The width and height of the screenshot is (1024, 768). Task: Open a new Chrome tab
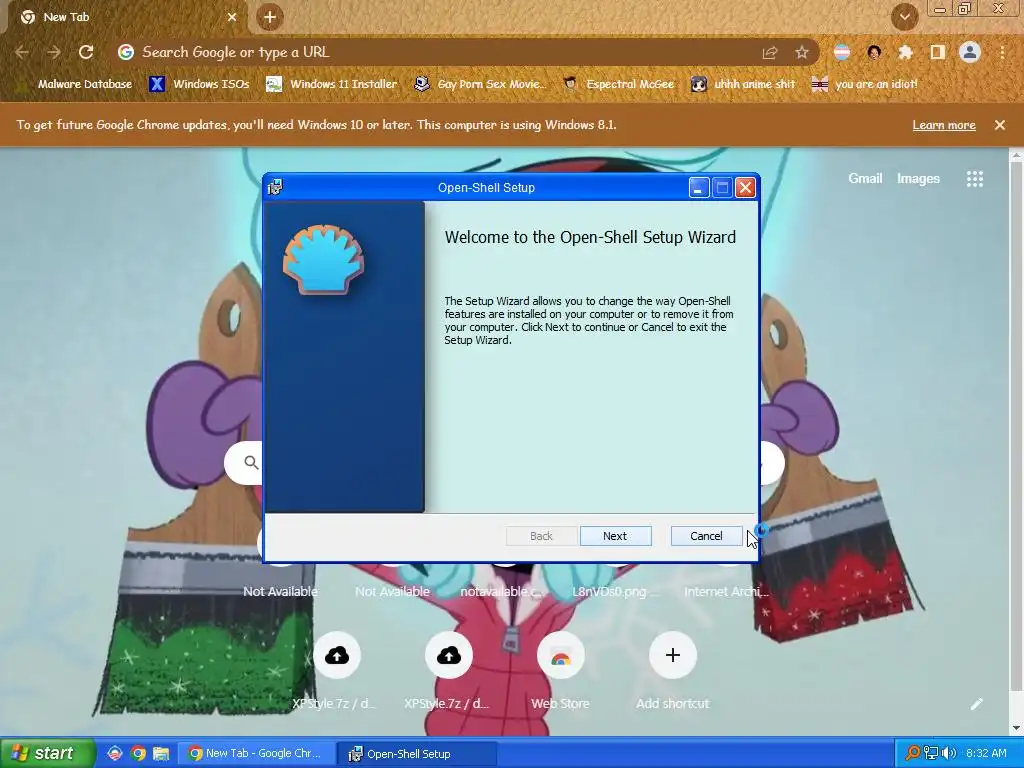(x=269, y=17)
